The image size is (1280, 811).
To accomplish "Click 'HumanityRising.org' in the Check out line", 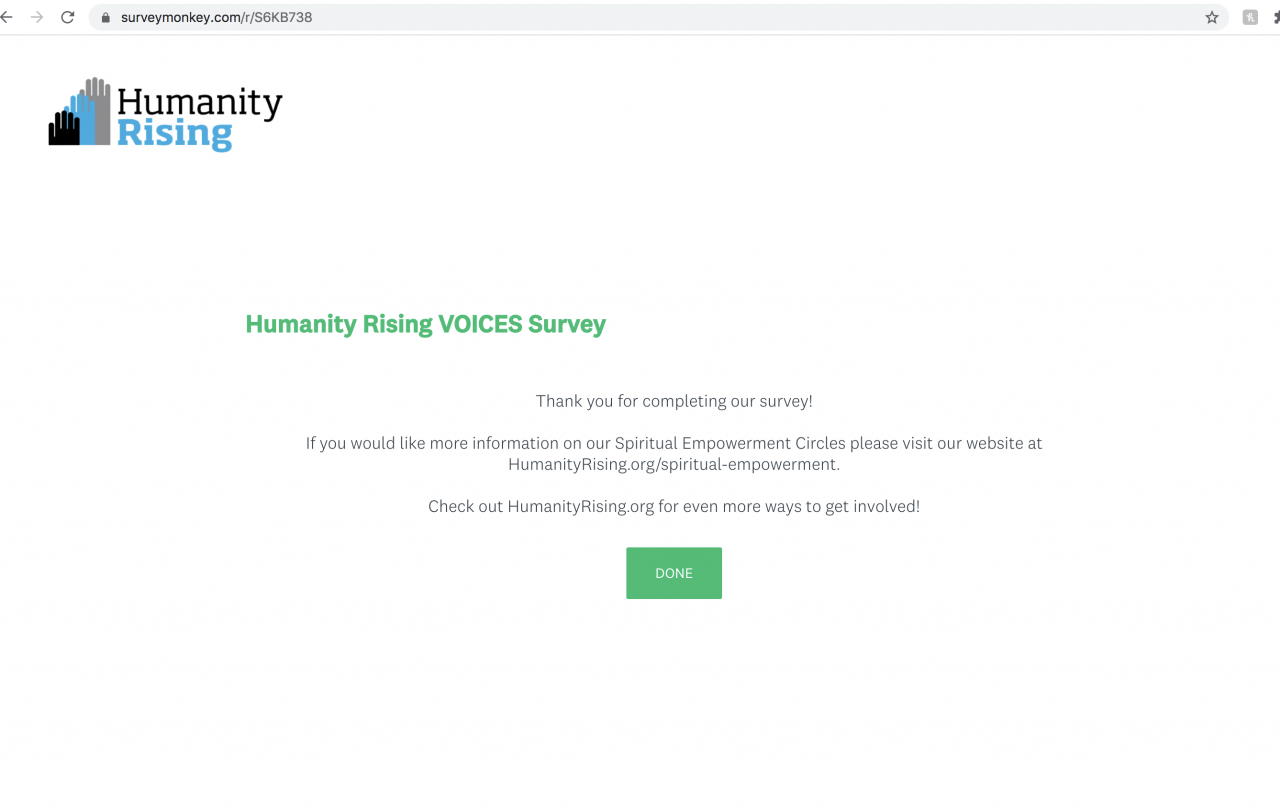I will 581,506.
